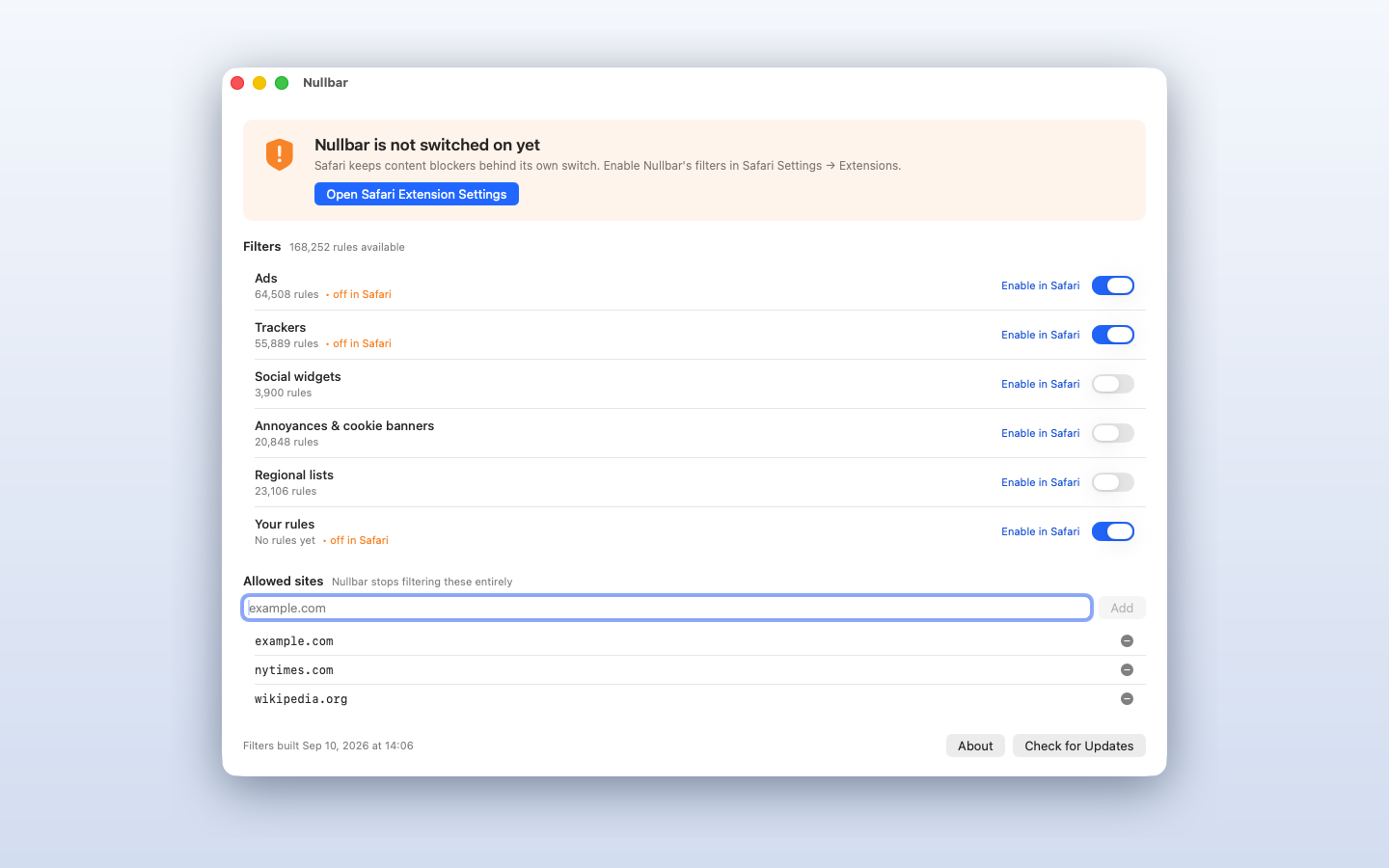
Task: Enable the Social widgets filter switch
Action: [1113, 384]
